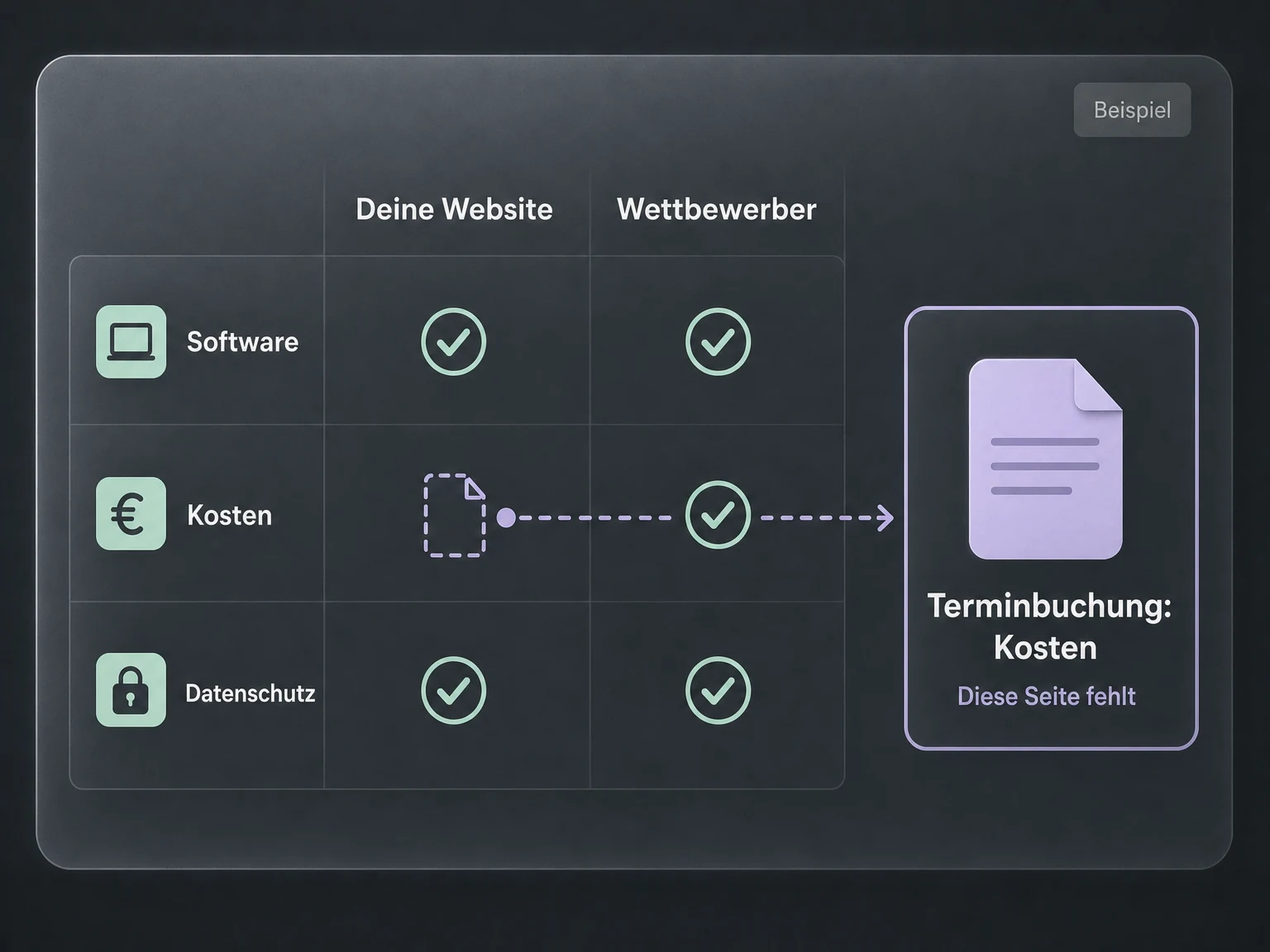Click Software checkmark under Deine Website
Viewport: 1270px width, 952px height.
[454, 342]
